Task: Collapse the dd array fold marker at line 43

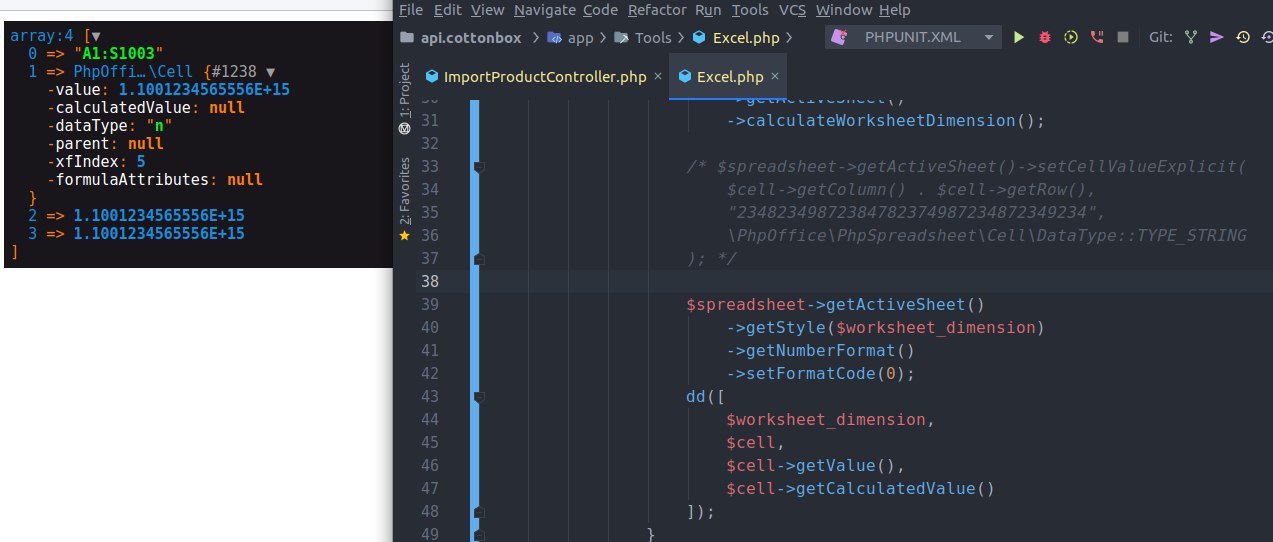Action: [480, 397]
